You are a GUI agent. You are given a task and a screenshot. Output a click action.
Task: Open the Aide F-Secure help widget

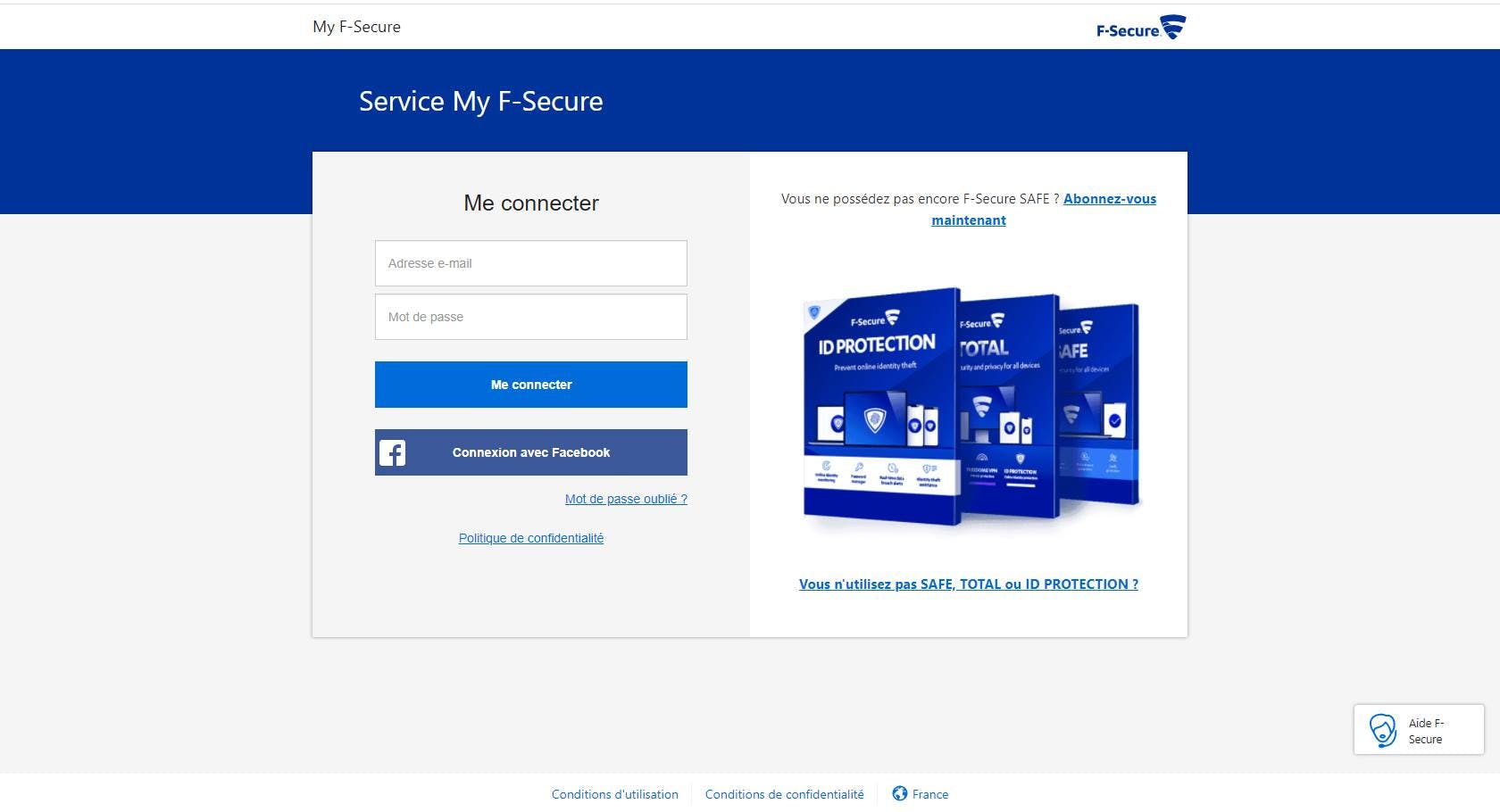point(1419,730)
